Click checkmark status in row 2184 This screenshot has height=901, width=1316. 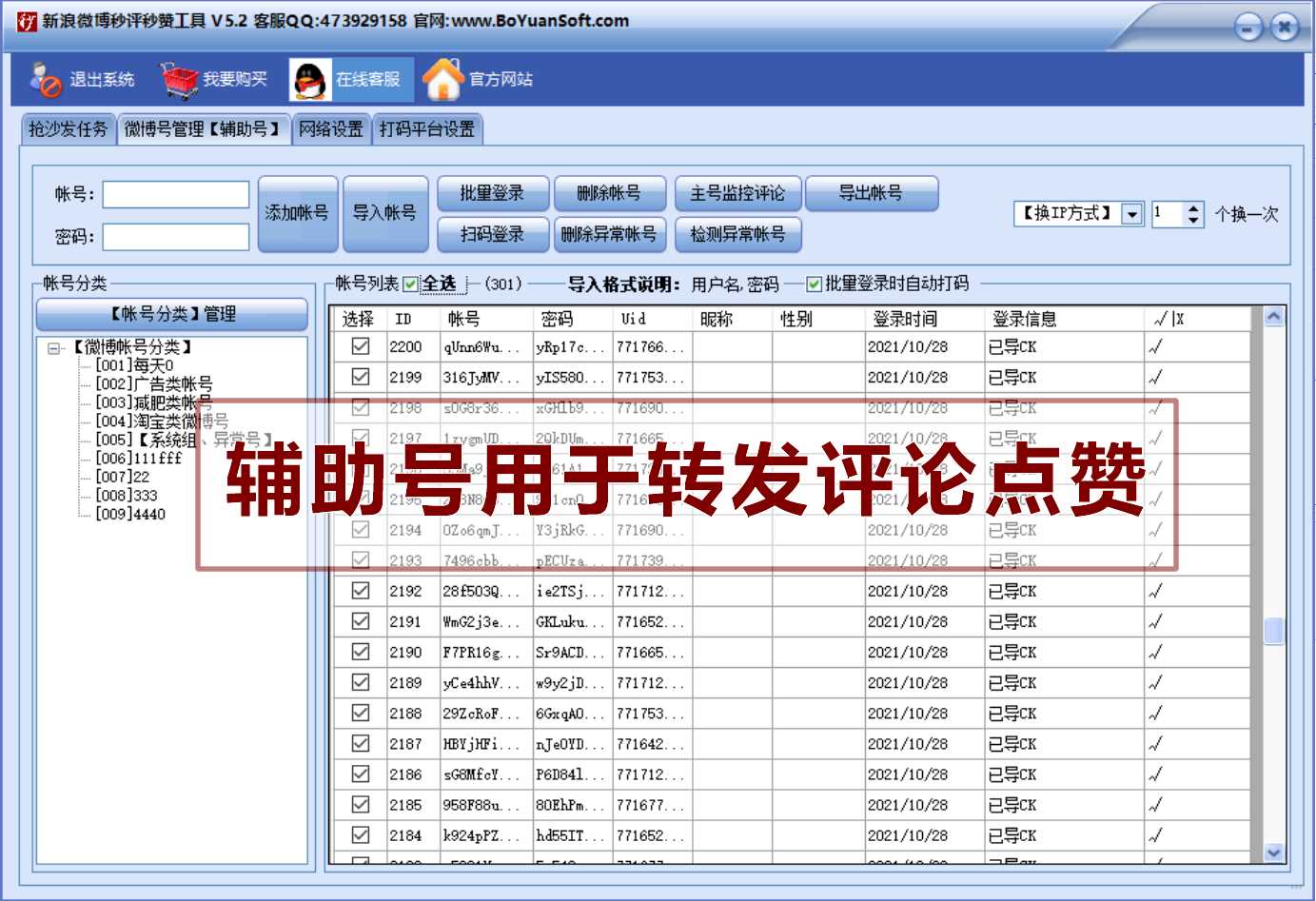pyautogui.click(x=1155, y=835)
